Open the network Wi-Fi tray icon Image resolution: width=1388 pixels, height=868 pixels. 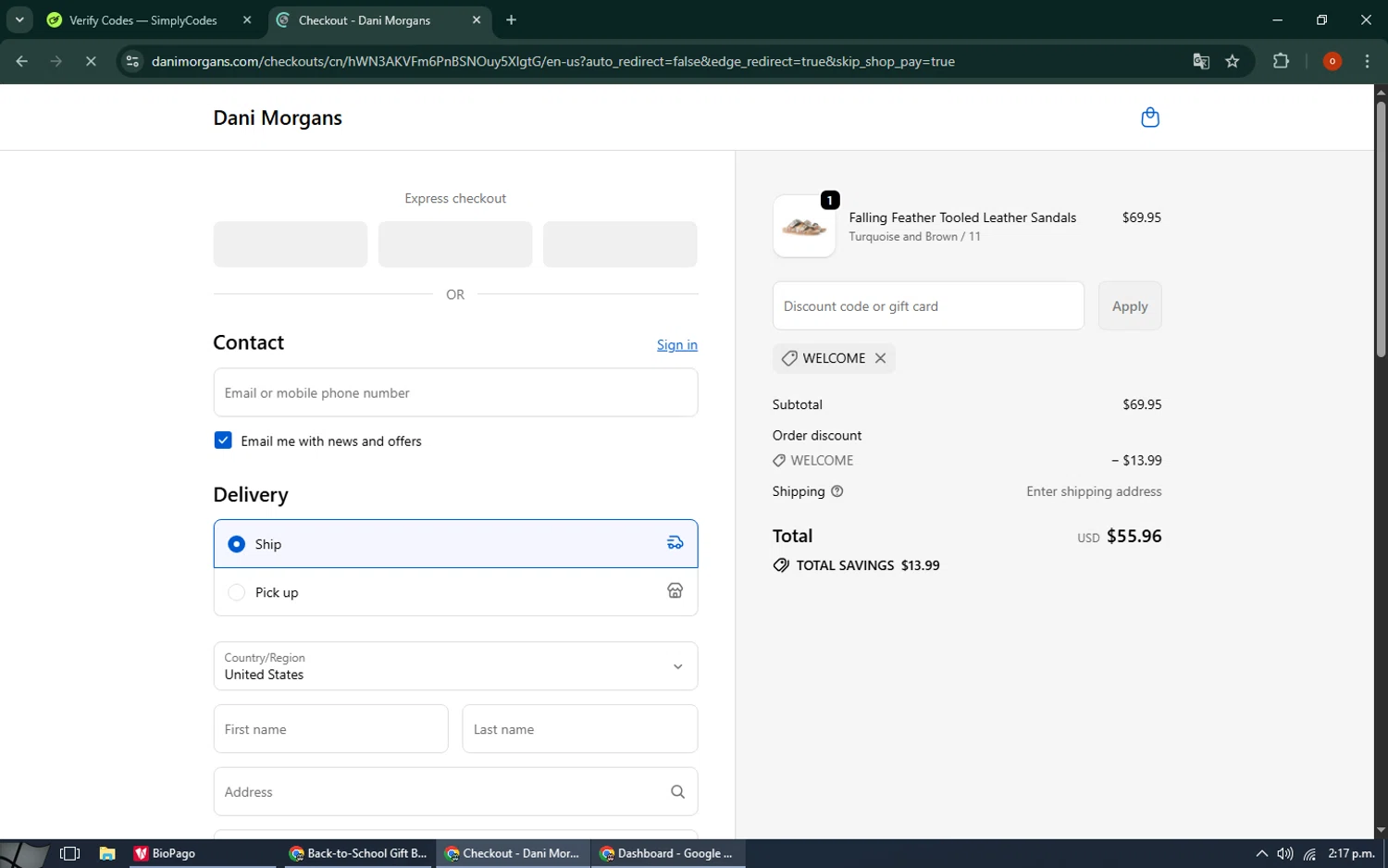pyautogui.click(x=1309, y=853)
